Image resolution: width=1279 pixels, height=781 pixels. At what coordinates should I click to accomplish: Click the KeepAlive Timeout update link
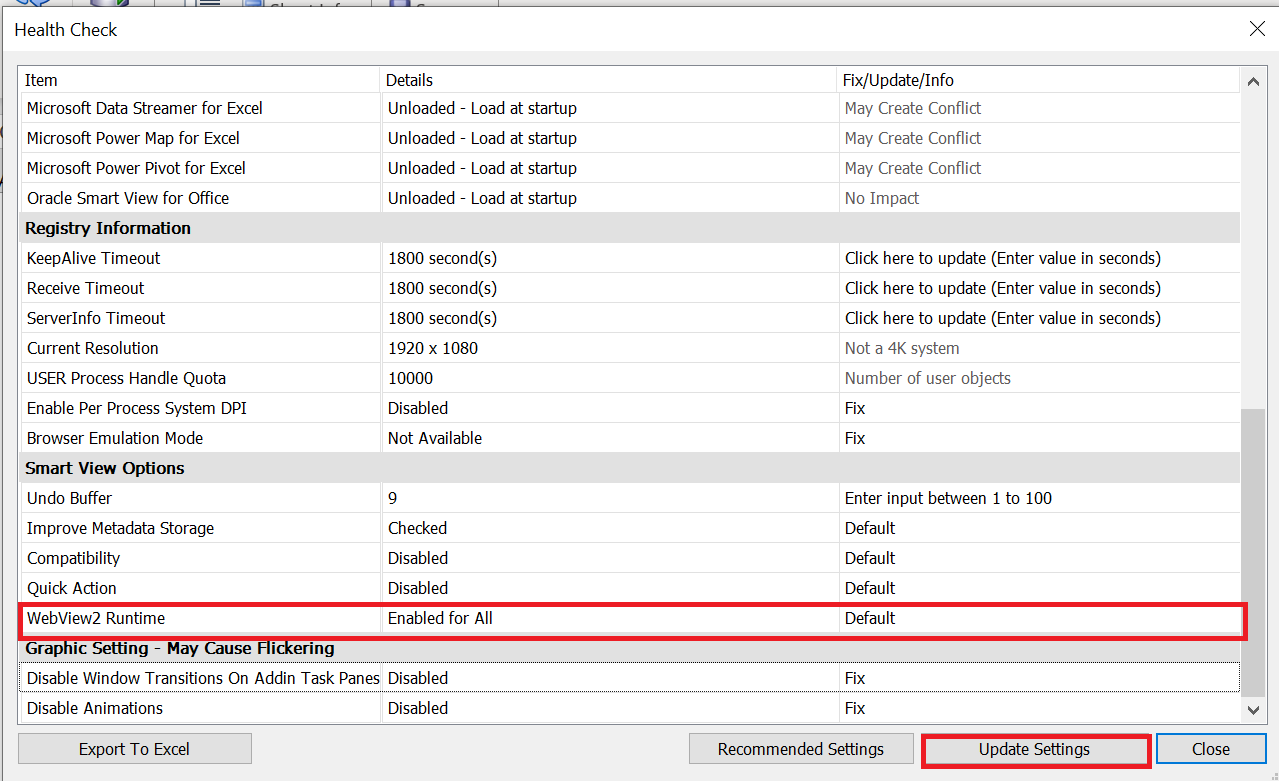pos(1002,258)
